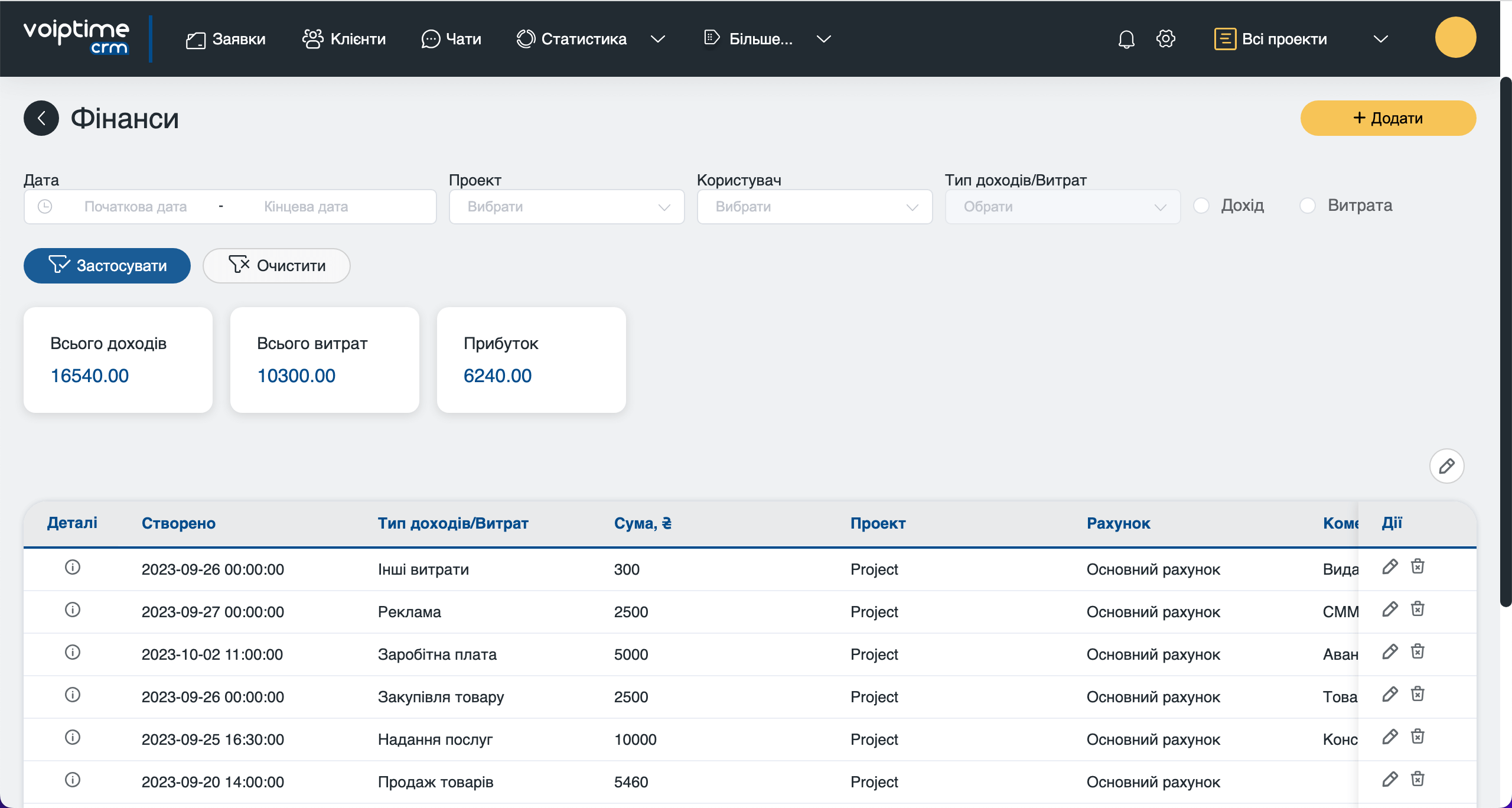Delete the Надання послуг record
This screenshot has height=808, width=1512.
(1417, 737)
